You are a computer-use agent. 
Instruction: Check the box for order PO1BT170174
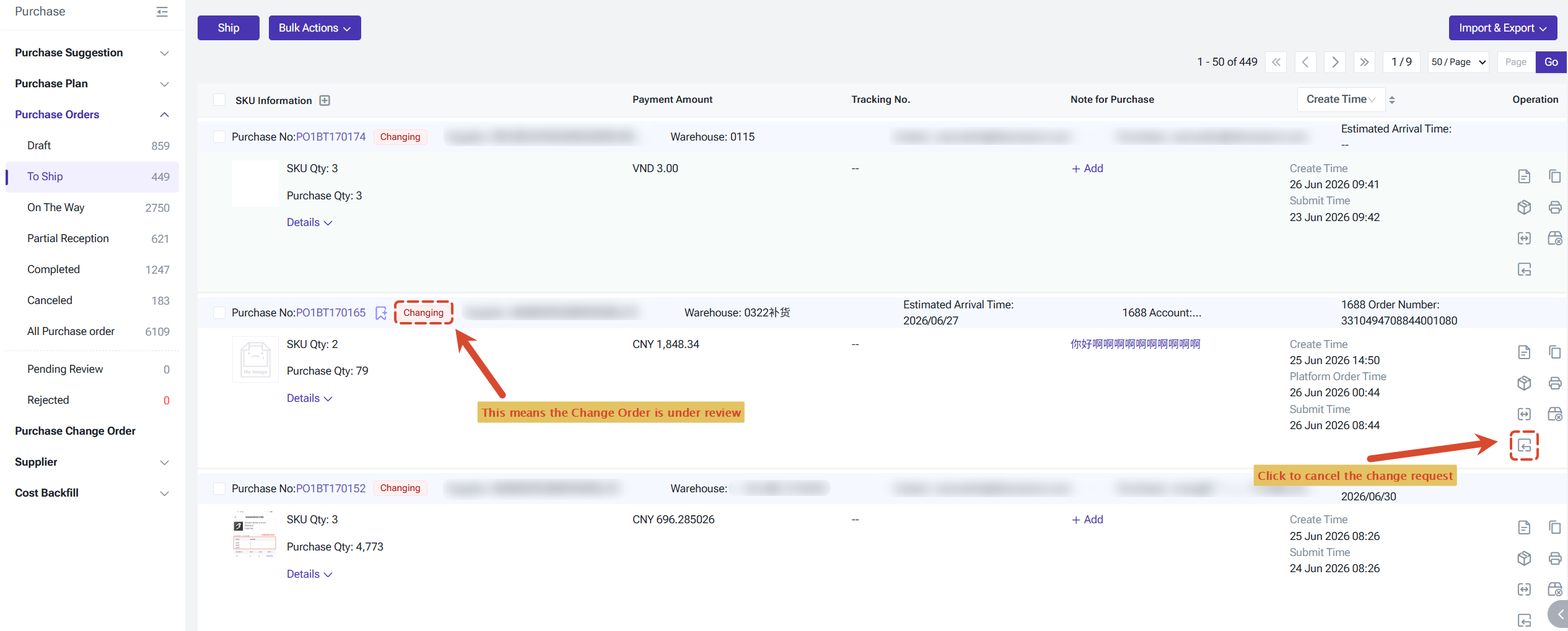coord(219,137)
